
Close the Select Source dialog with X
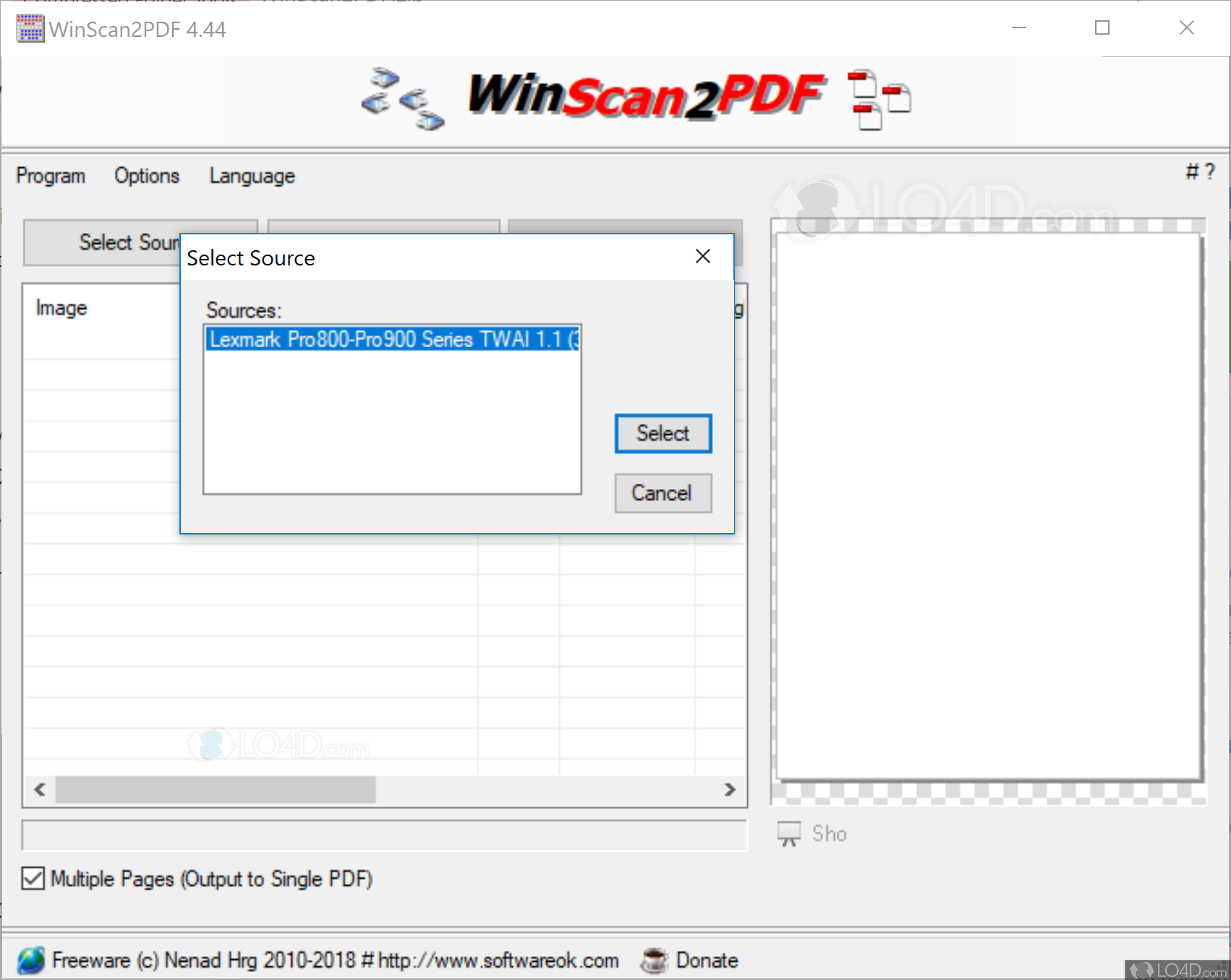(x=703, y=257)
